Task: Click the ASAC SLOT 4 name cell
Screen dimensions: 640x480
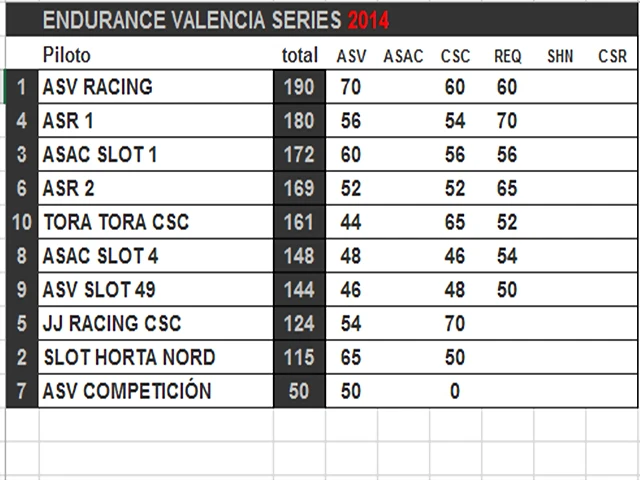Action: coord(156,256)
